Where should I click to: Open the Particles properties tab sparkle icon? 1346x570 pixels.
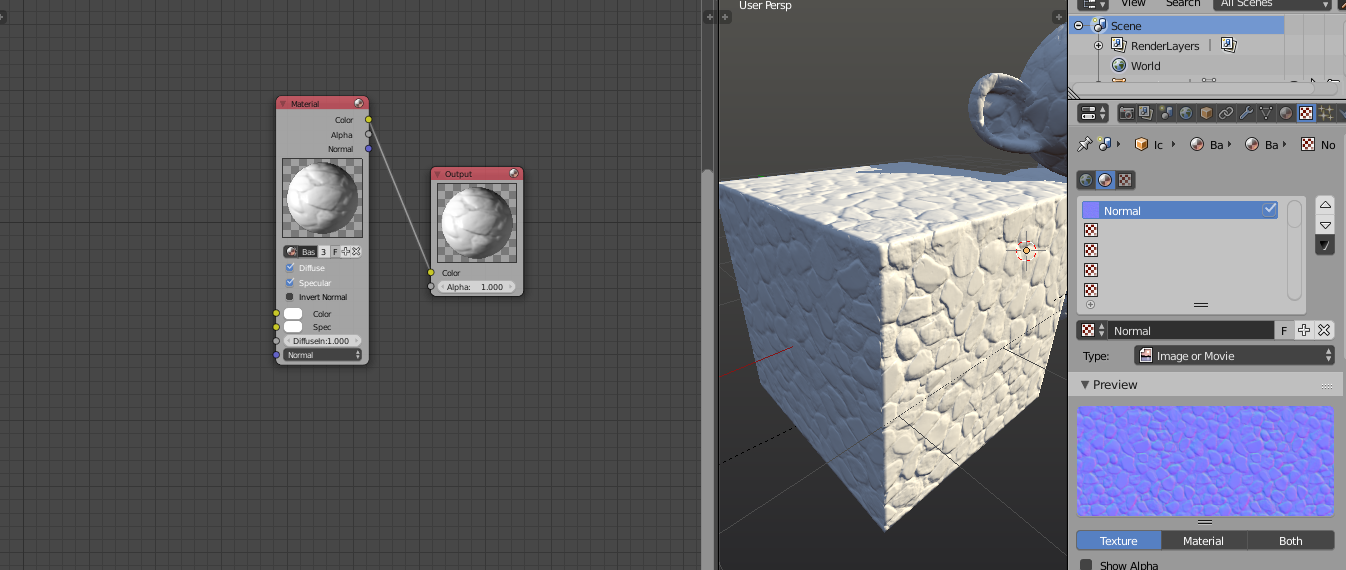(1326, 113)
